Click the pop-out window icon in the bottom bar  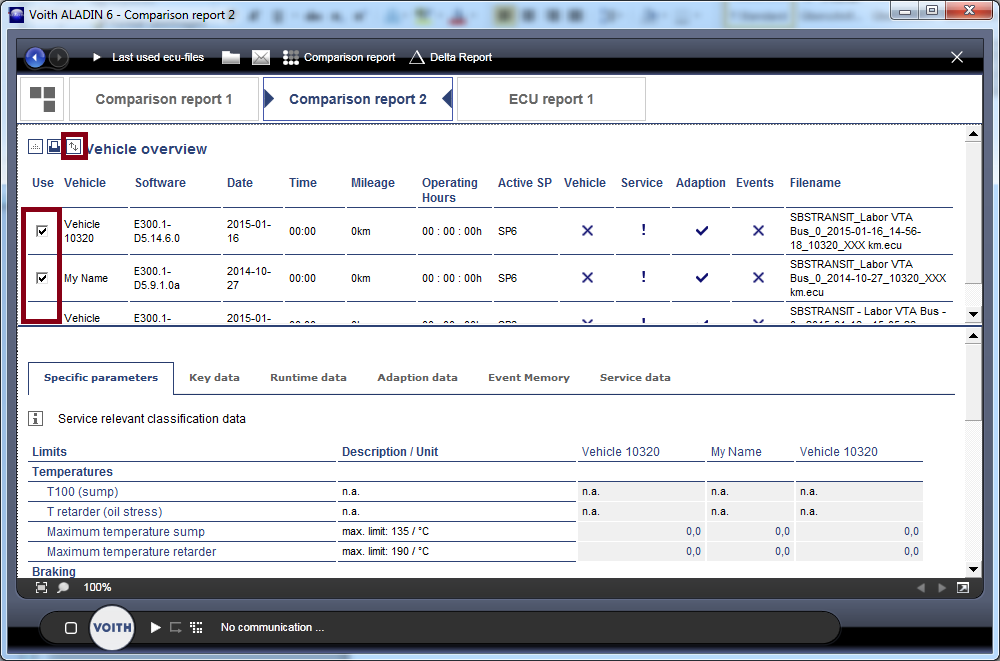click(x=963, y=588)
